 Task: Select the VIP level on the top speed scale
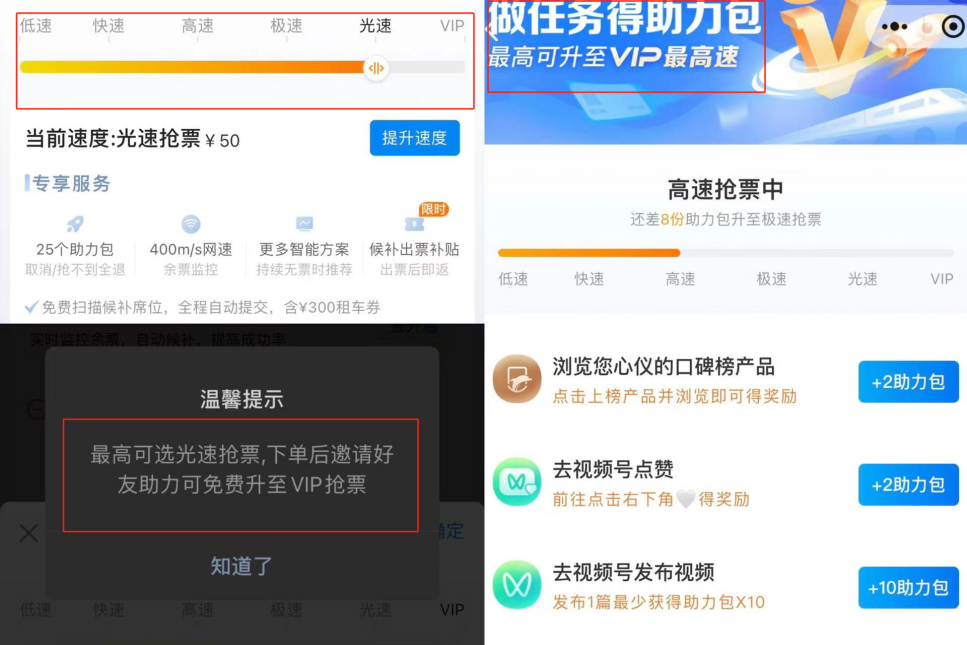coord(452,26)
